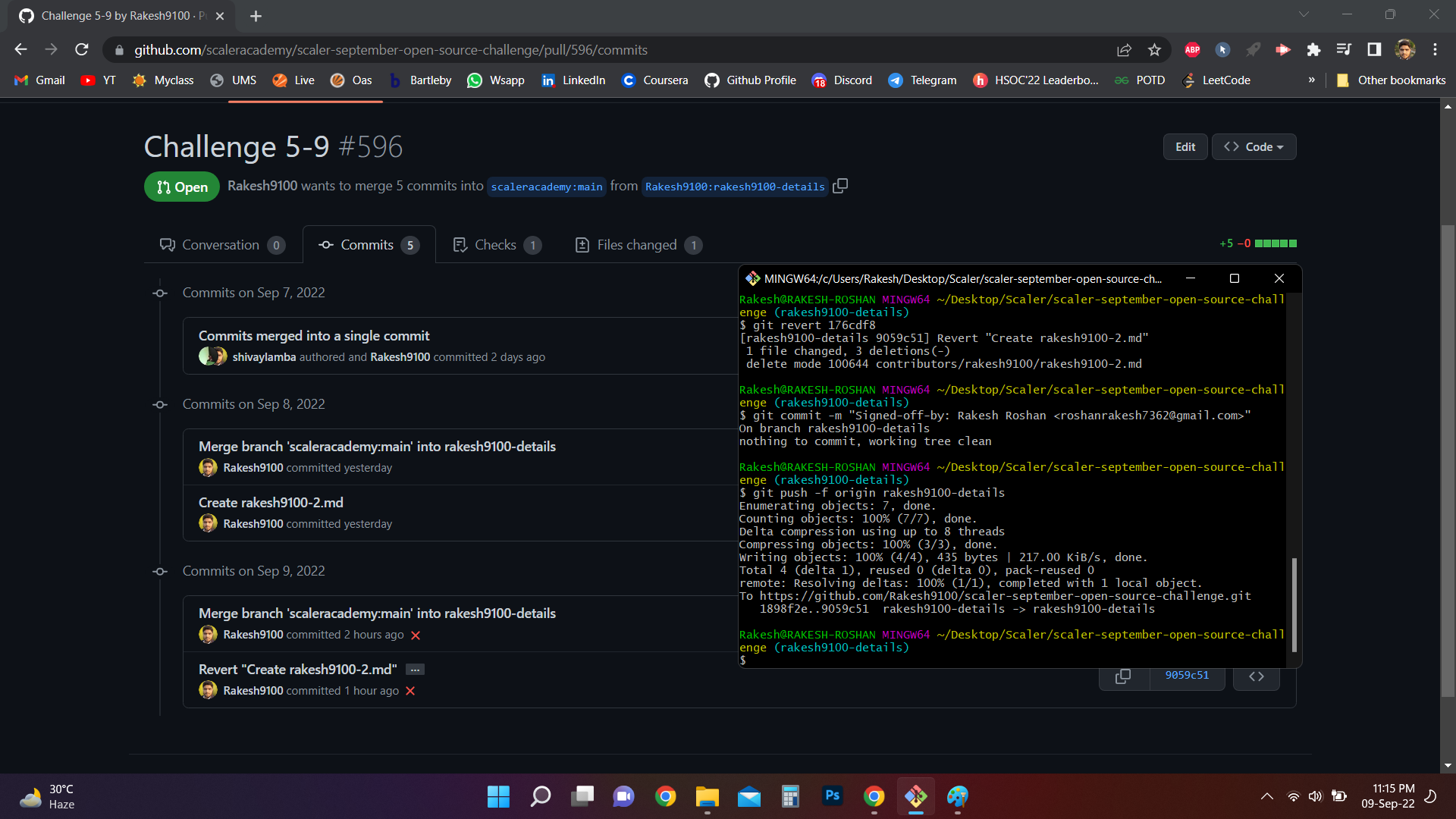
Task: Click the share page icon in address bar
Action: click(1124, 50)
